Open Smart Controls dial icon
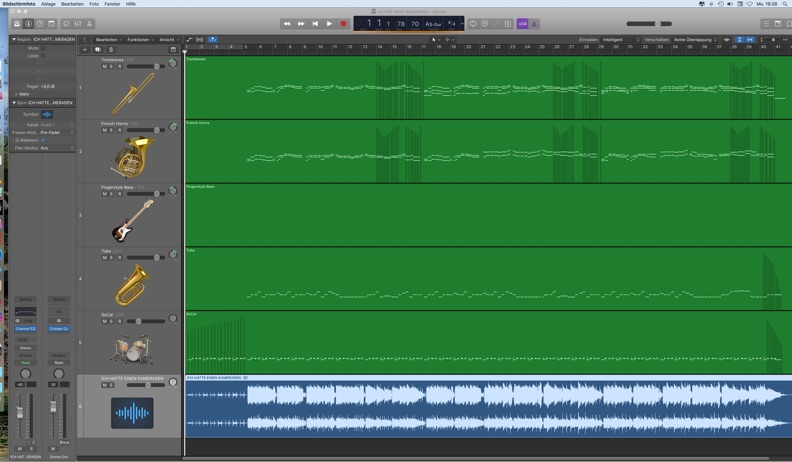 point(66,24)
